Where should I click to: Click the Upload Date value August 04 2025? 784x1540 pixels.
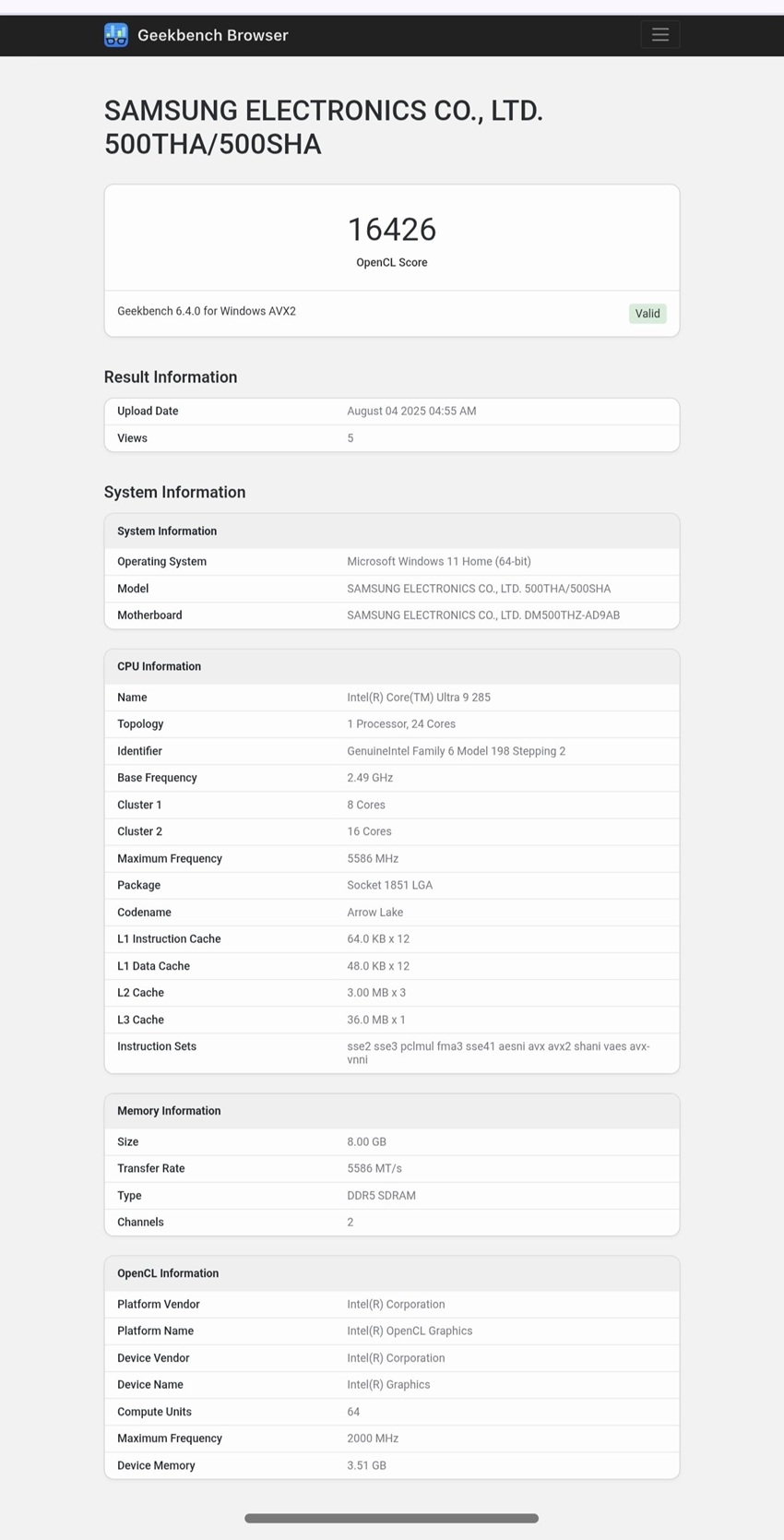click(x=411, y=412)
